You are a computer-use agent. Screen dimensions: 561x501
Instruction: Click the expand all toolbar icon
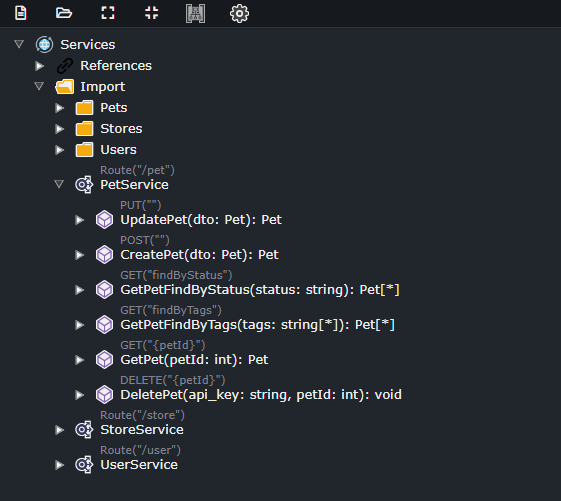click(x=108, y=13)
